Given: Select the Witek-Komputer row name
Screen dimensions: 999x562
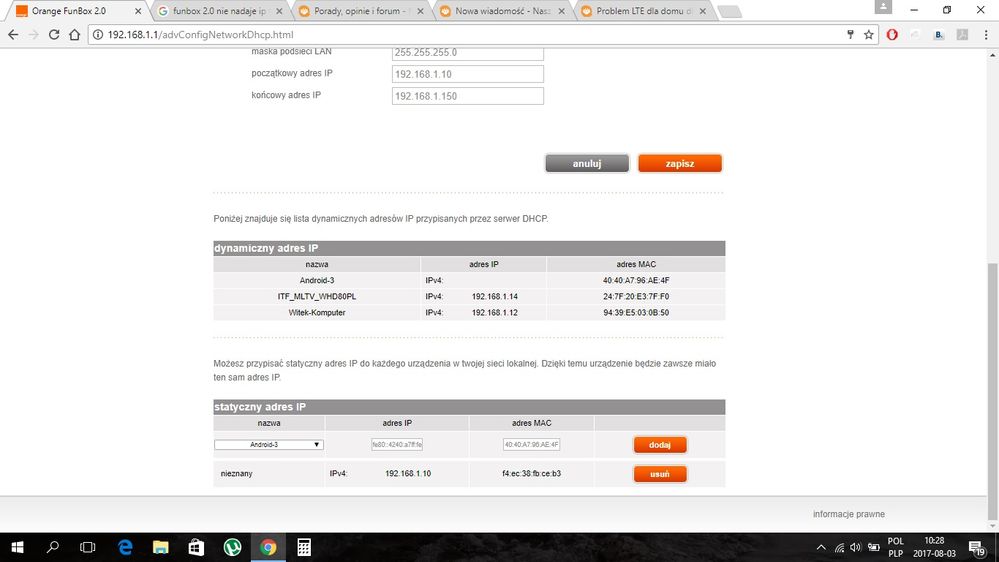Looking at the screenshot, I should [x=317, y=313].
